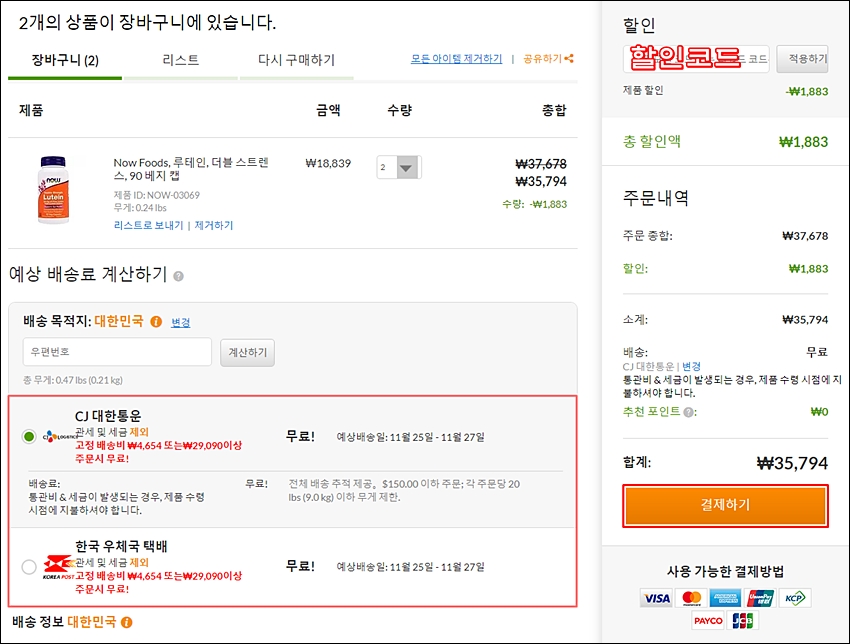The image size is (850, 644).
Task: Click the 총 할인액 label
Action: pyautogui.click(x=652, y=141)
